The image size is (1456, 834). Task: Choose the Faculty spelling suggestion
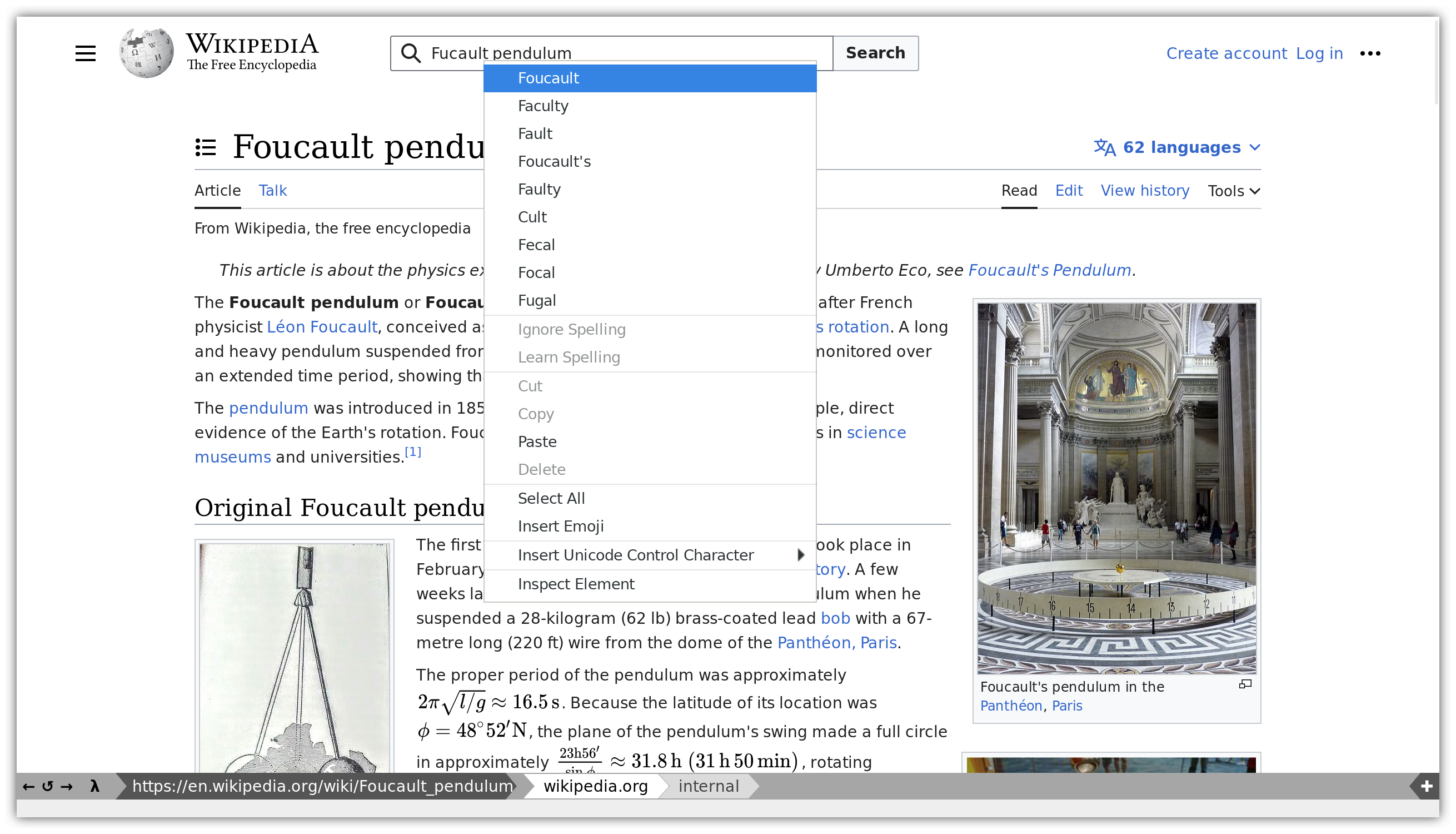[x=650, y=106]
